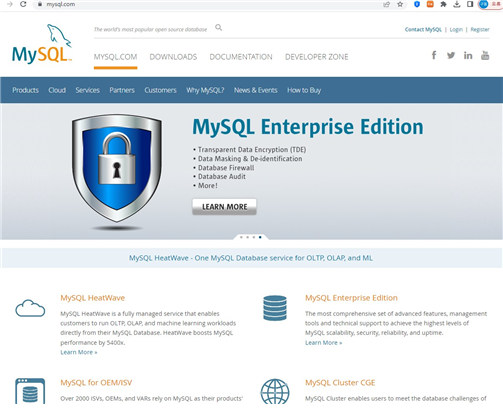Open the Partners menu
Image resolution: width=503 pixels, height=408 pixels.
pos(122,90)
